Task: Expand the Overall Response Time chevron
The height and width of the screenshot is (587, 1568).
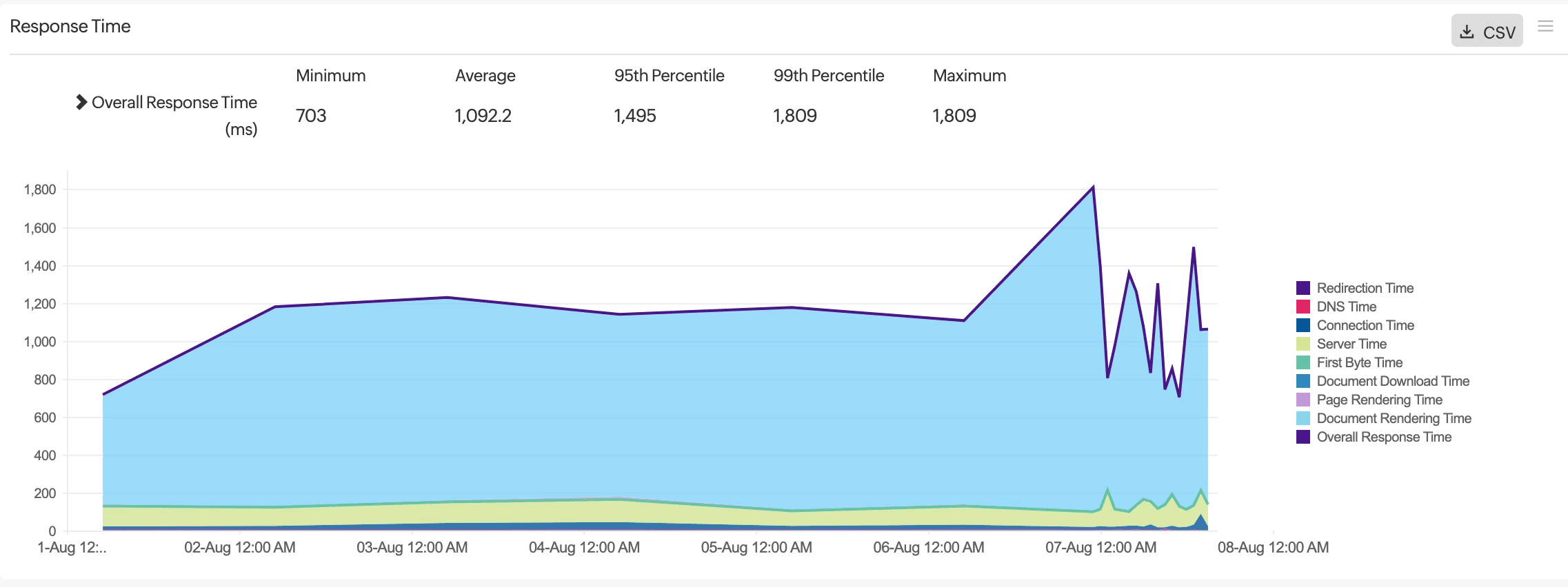Action: point(81,102)
